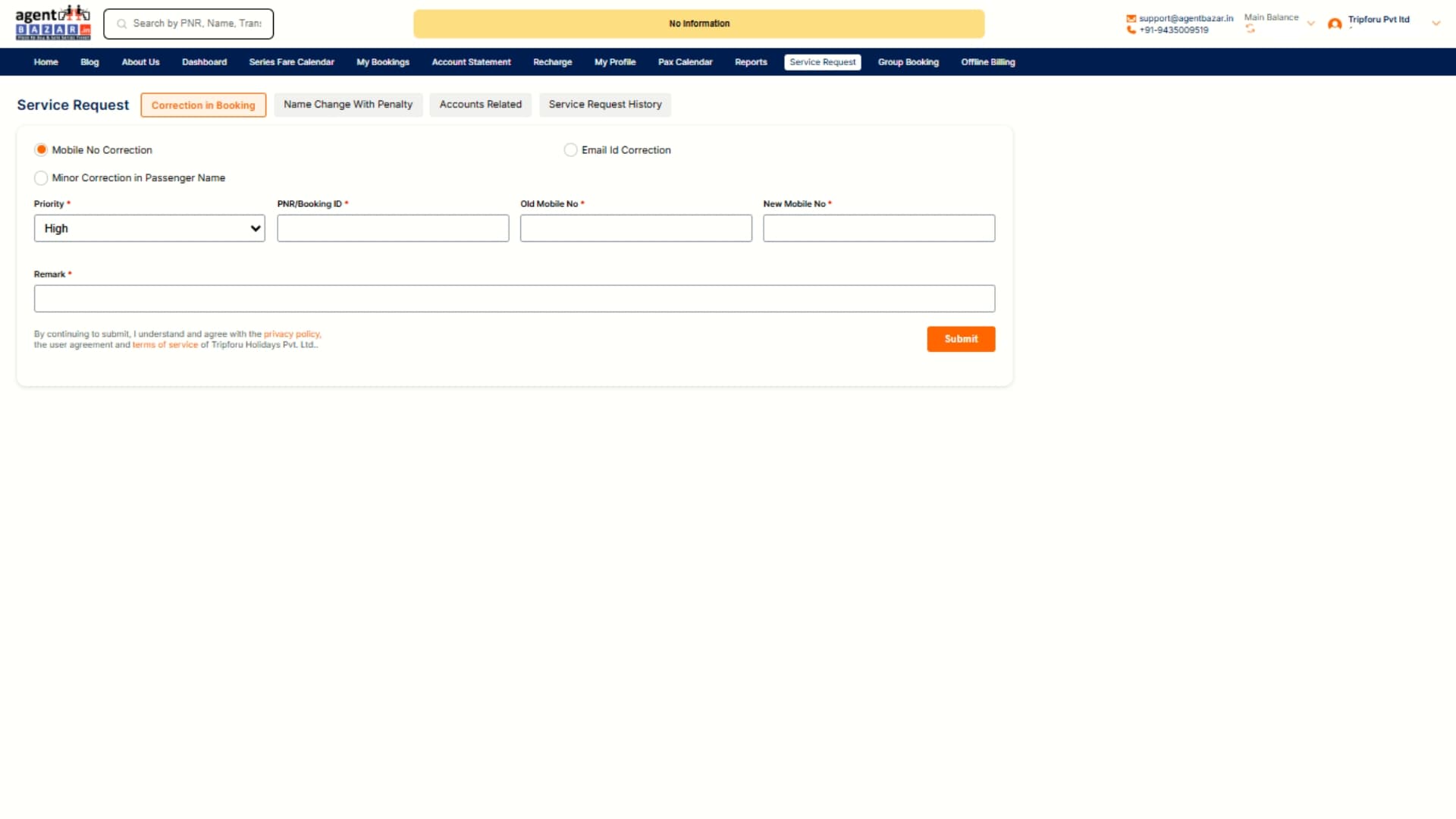Image resolution: width=1456 pixels, height=819 pixels.
Task: Focus the Remark field
Action: pyautogui.click(x=514, y=299)
